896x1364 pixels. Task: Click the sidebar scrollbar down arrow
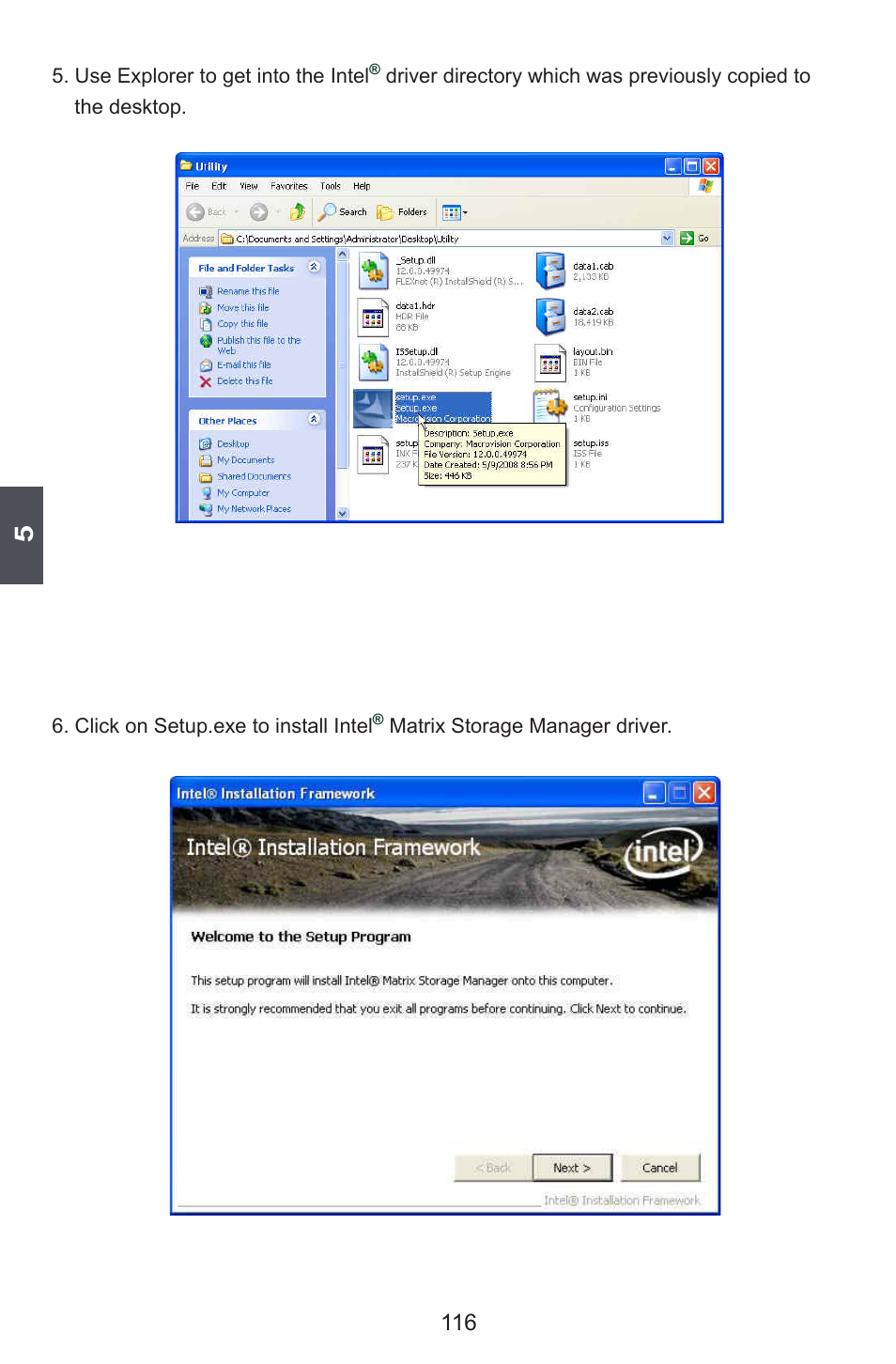(342, 513)
